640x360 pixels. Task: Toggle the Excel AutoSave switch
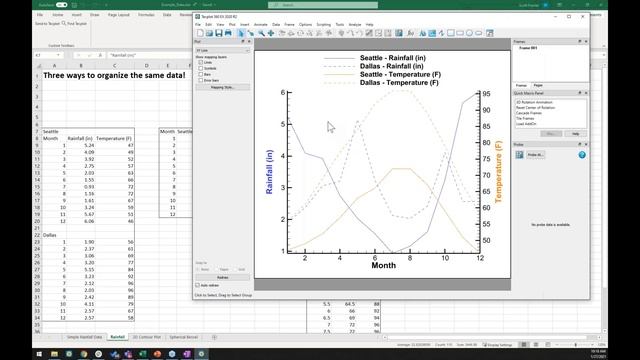[x=61, y=5]
